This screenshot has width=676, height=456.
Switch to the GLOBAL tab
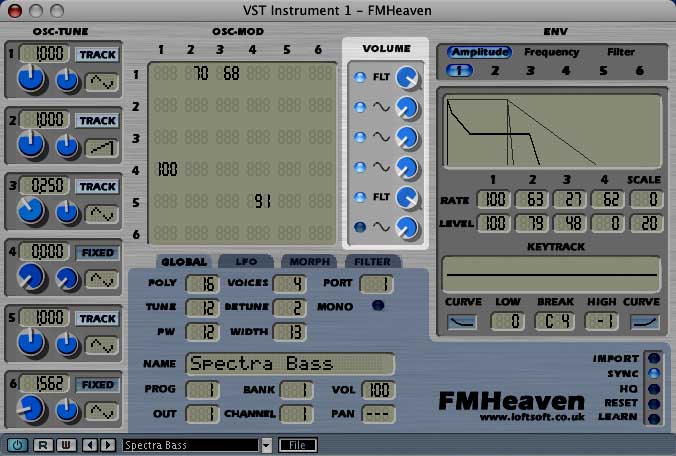[x=184, y=262]
